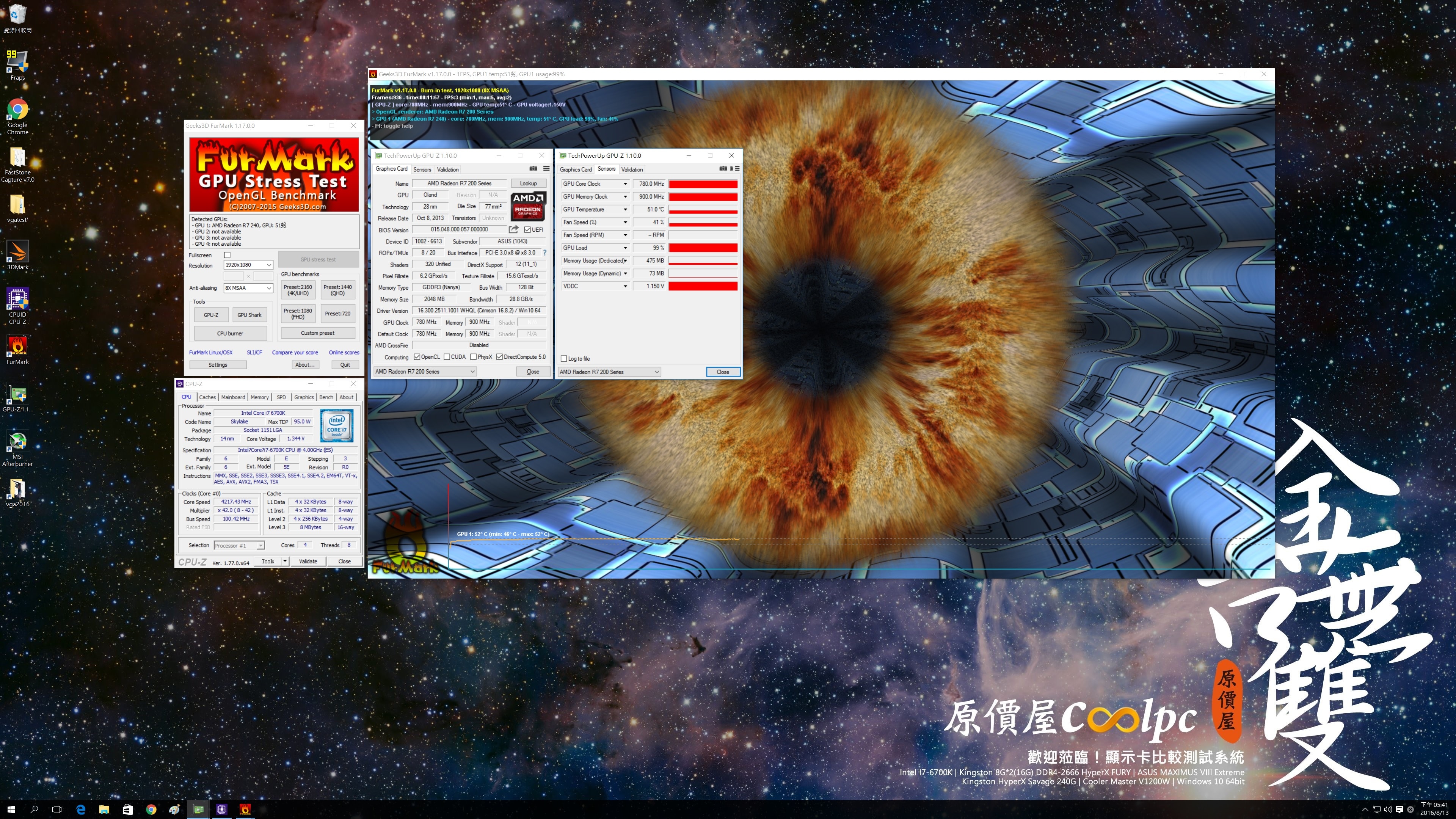The width and height of the screenshot is (1456, 819).
Task: Open the Action Center notification icon
Action: [1400, 810]
